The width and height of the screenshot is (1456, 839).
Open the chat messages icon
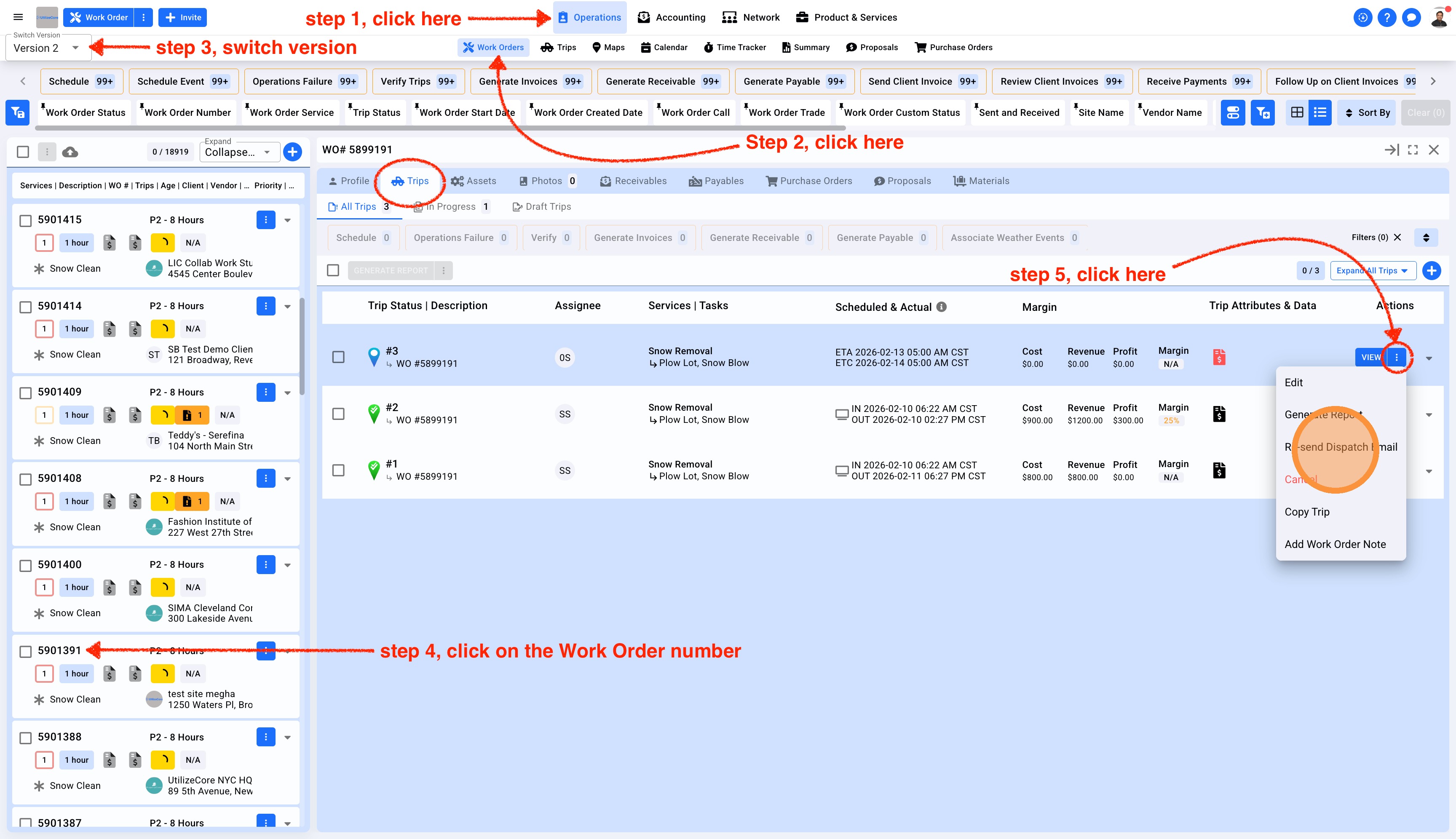click(x=1411, y=17)
